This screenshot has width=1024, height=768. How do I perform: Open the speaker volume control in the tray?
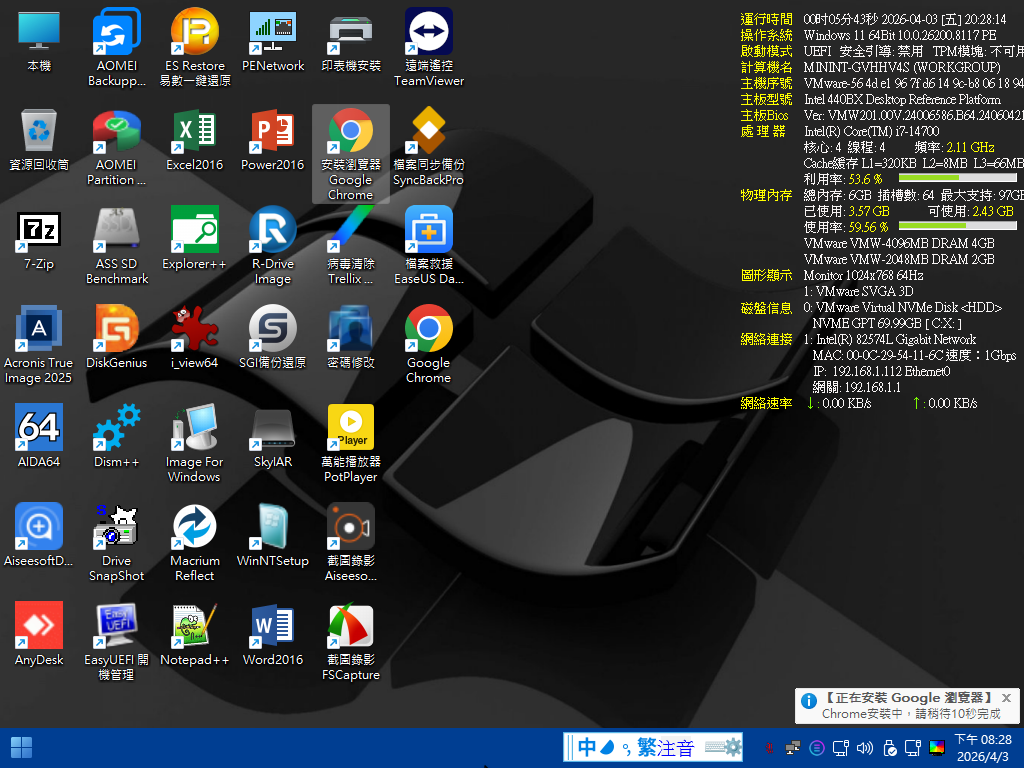click(x=865, y=747)
